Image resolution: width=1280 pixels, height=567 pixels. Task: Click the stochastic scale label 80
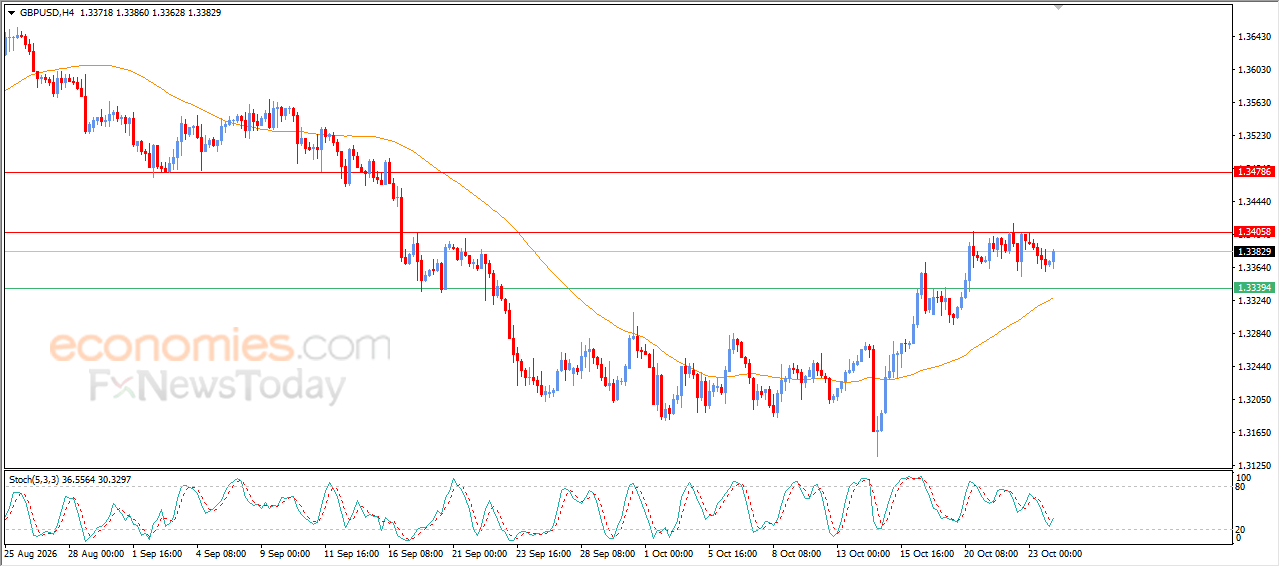click(x=1241, y=489)
